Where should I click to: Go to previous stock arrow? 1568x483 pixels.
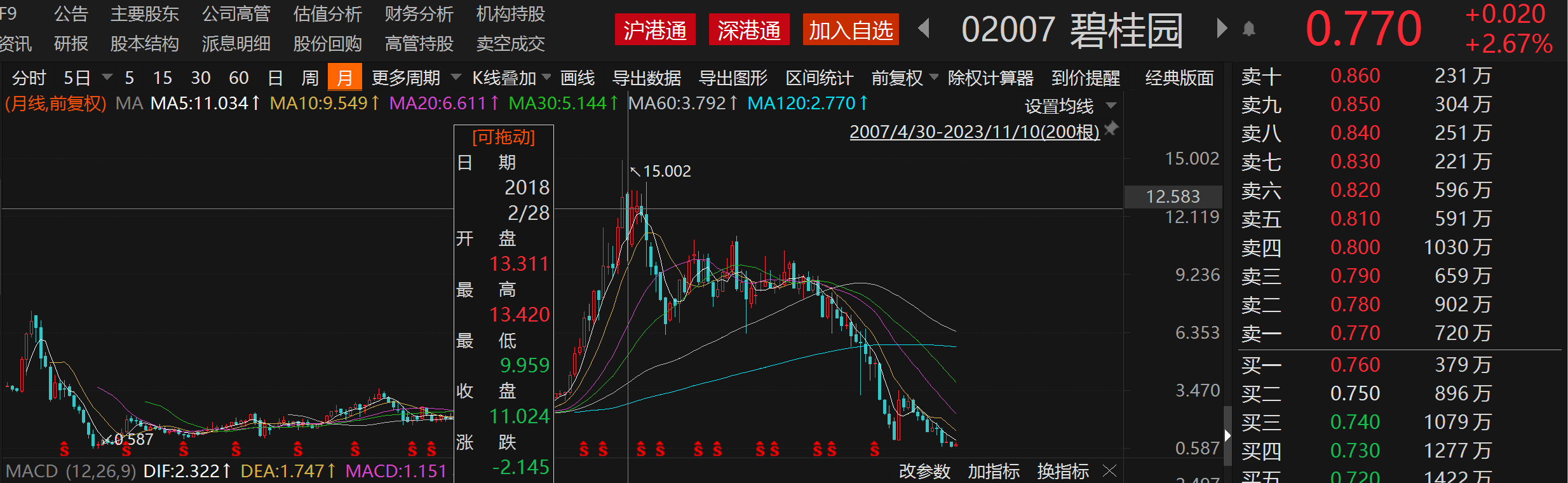pyautogui.click(x=924, y=29)
